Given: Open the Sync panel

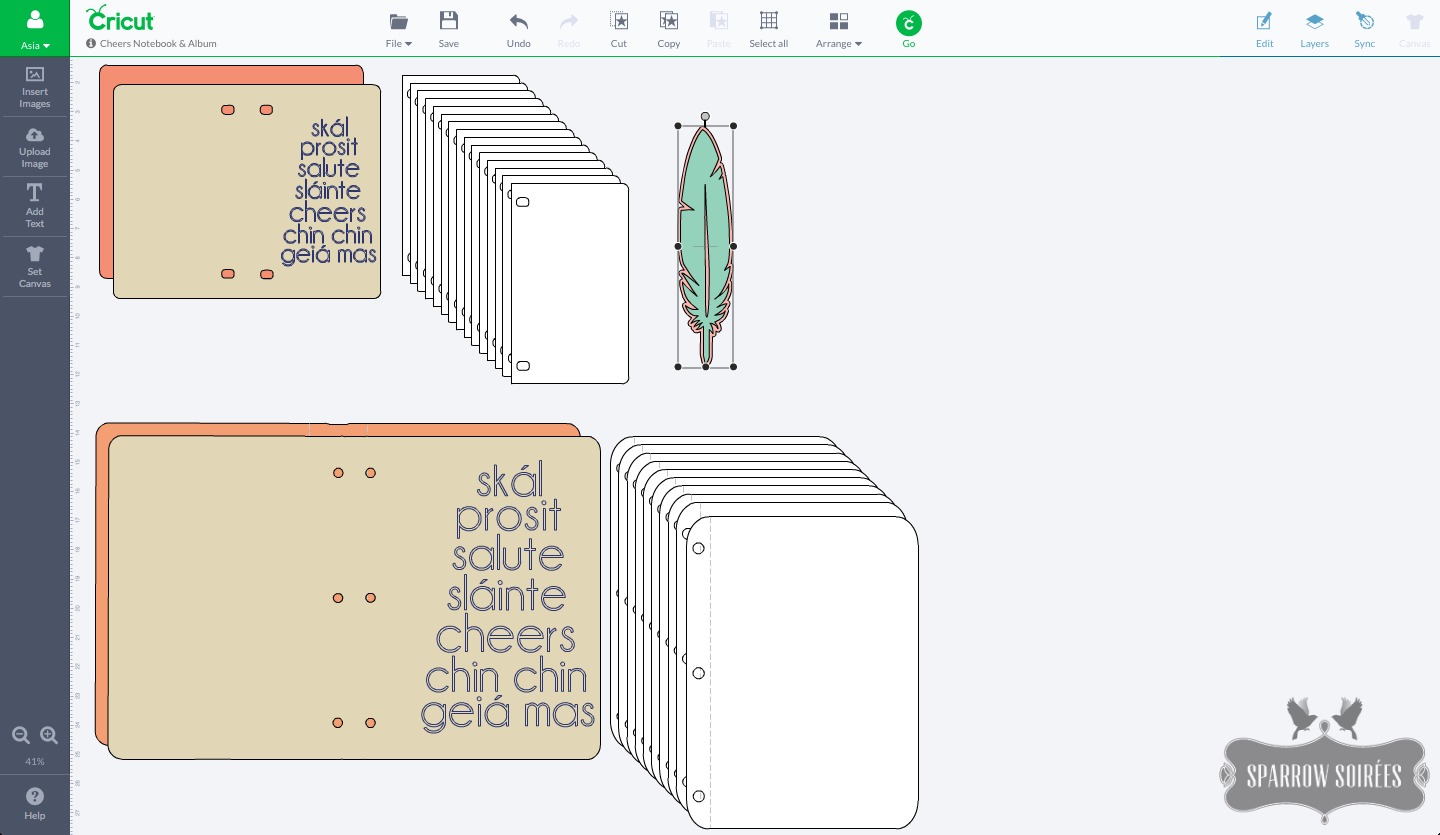Looking at the screenshot, I should click(1364, 29).
